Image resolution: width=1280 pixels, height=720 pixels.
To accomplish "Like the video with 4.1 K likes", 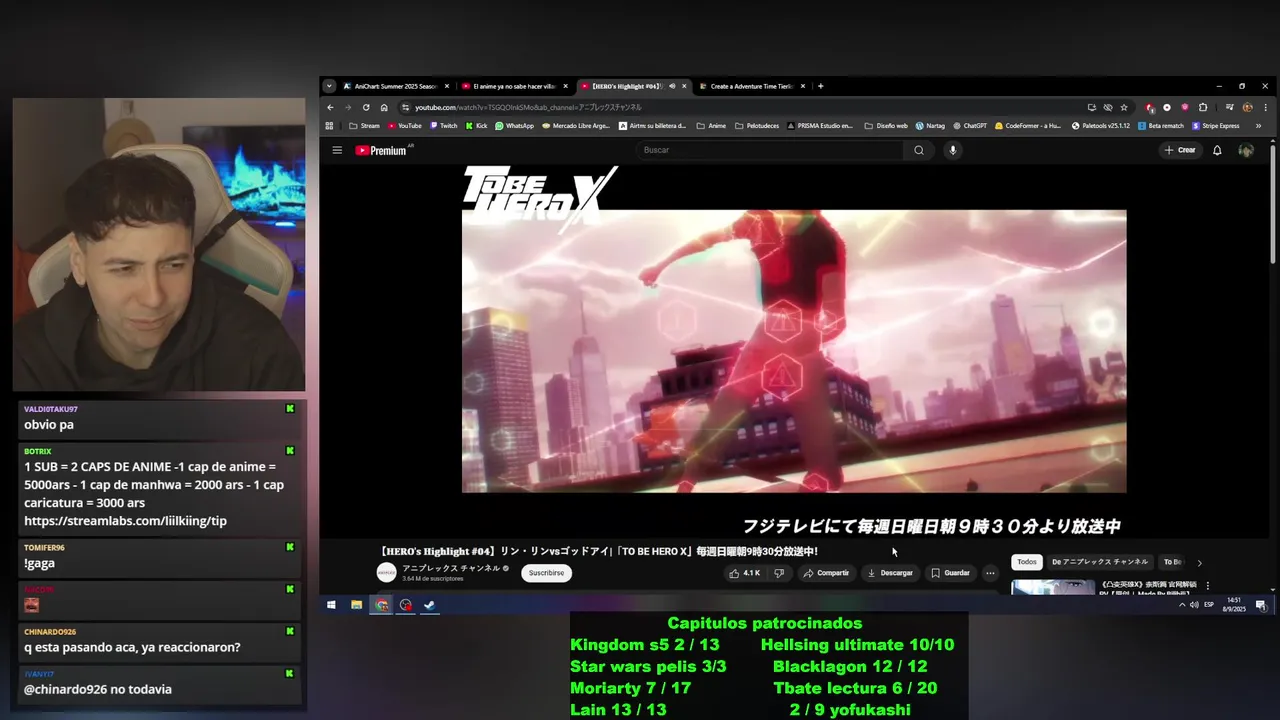I will tap(745, 573).
